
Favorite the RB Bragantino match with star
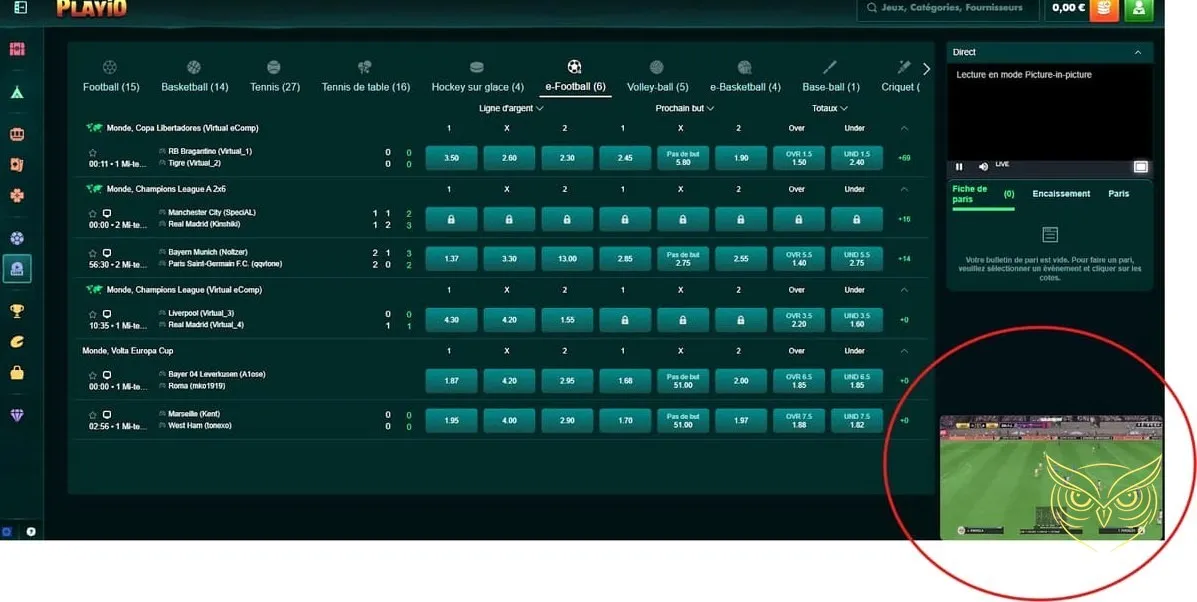click(93, 152)
